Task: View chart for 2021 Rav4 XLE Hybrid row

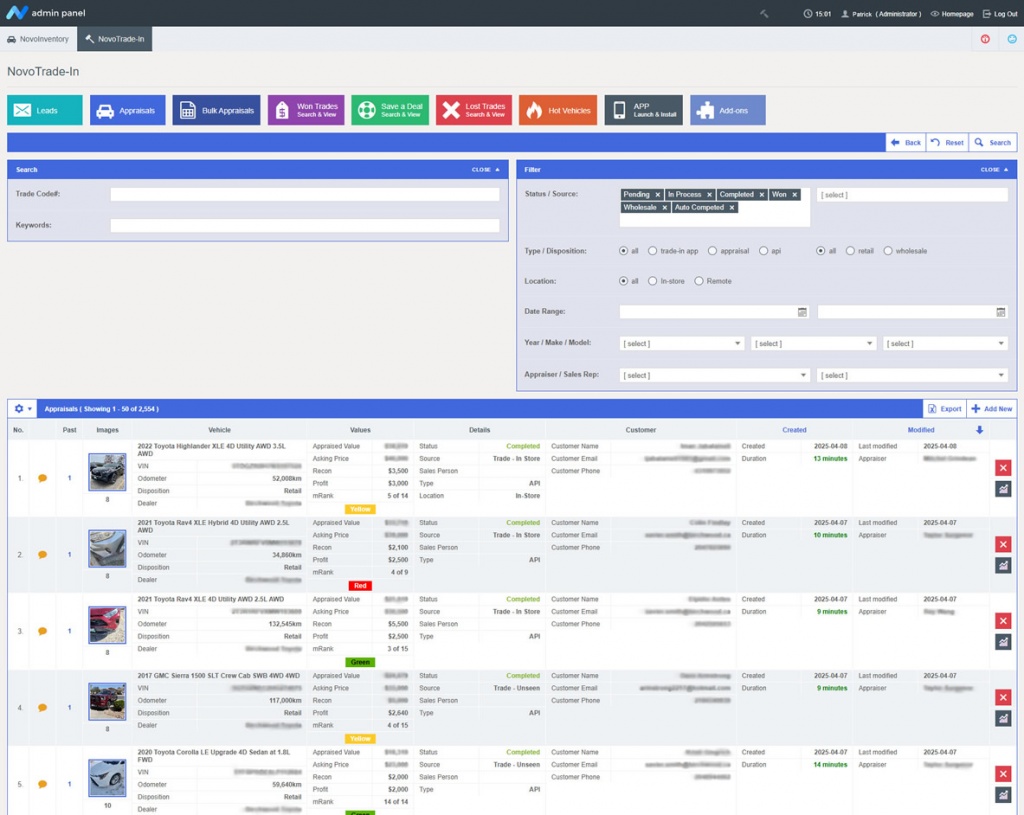Action: point(1003,565)
